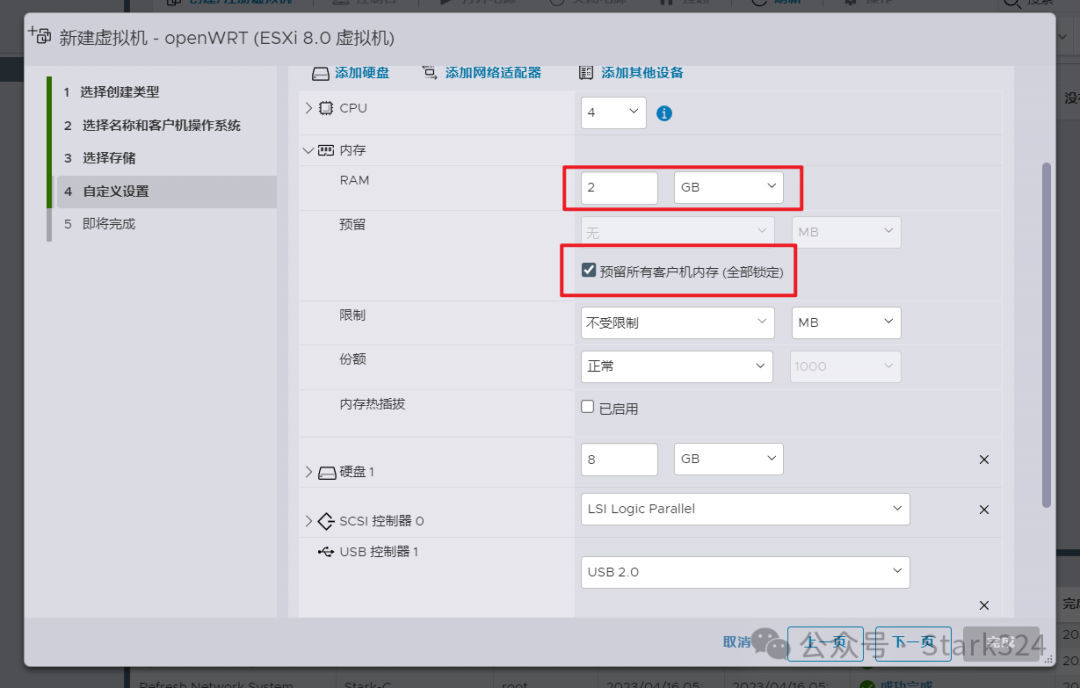Remove SCSI 控制器 0 using its X icon
Screen dimensions: 1080x688
(x=984, y=510)
